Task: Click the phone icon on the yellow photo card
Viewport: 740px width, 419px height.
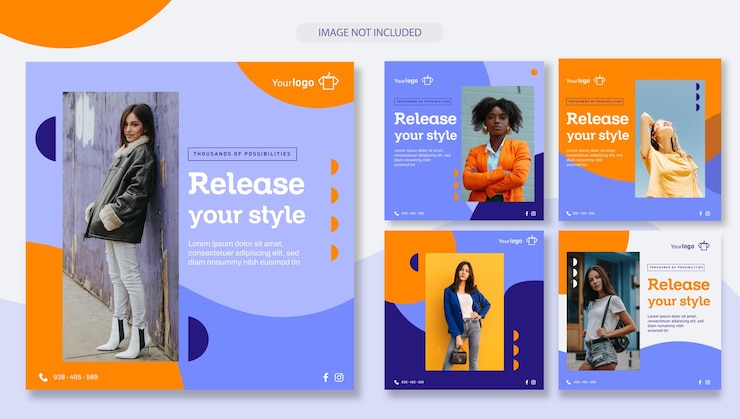Action: [396, 382]
